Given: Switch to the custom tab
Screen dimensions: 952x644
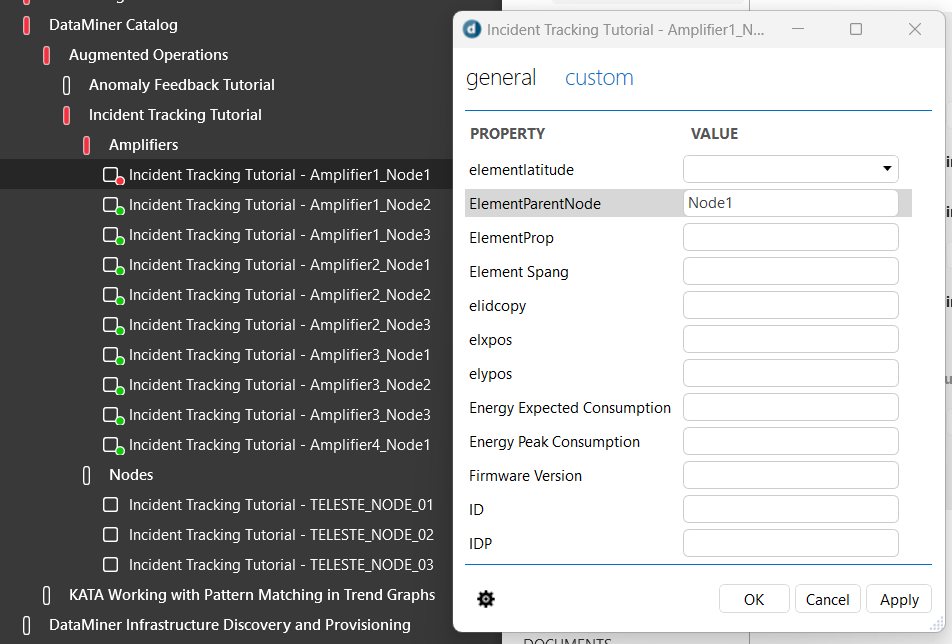Looking at the screenshot, I should (x=599, y=77).
